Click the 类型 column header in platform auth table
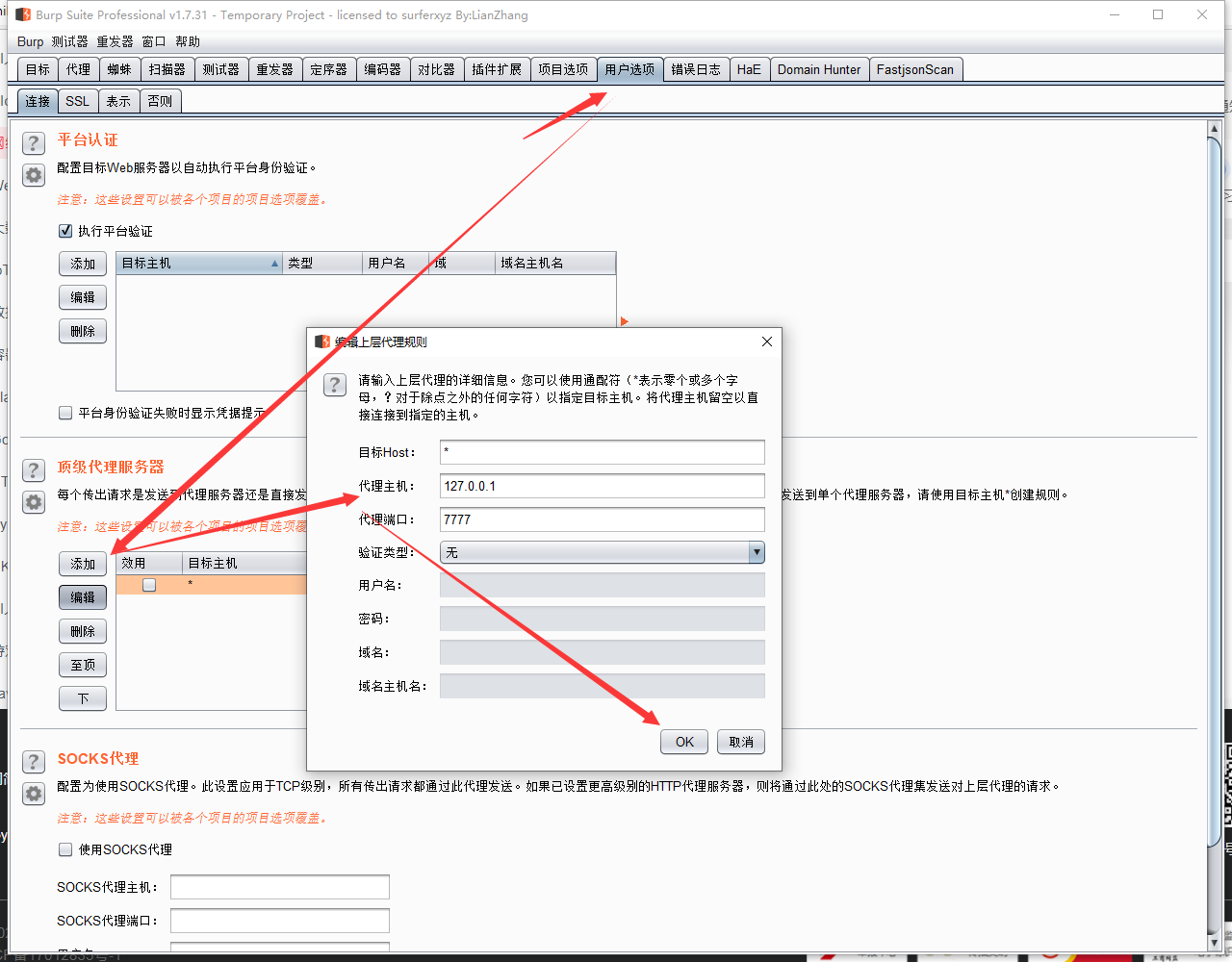 322,263
